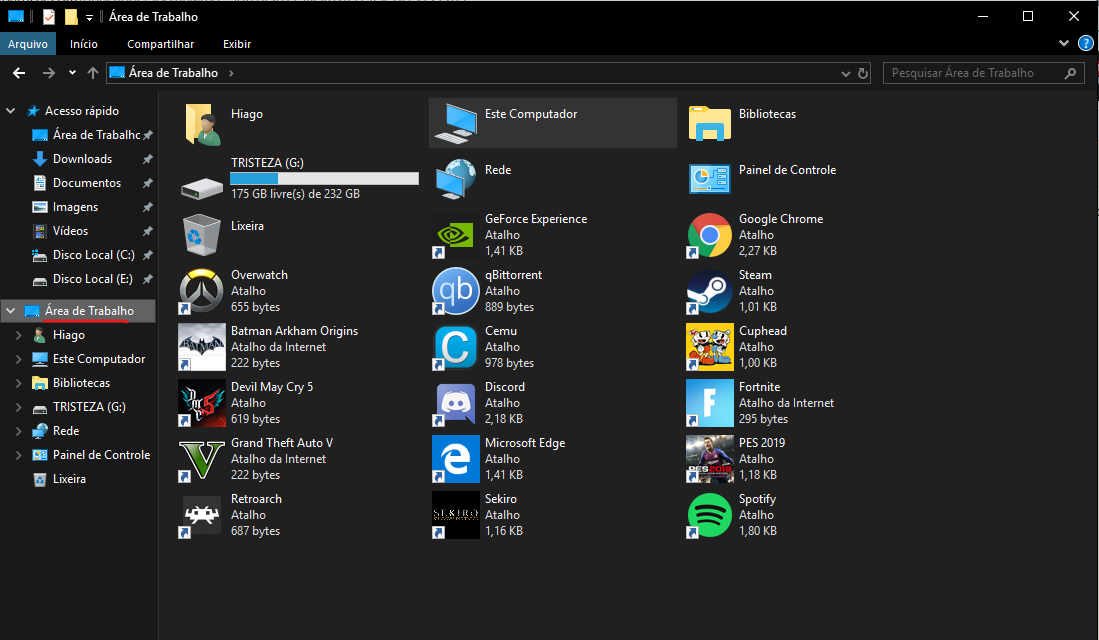Collapse the Acesso rápido tree node

pyautogui.click(x=11, y=111)
